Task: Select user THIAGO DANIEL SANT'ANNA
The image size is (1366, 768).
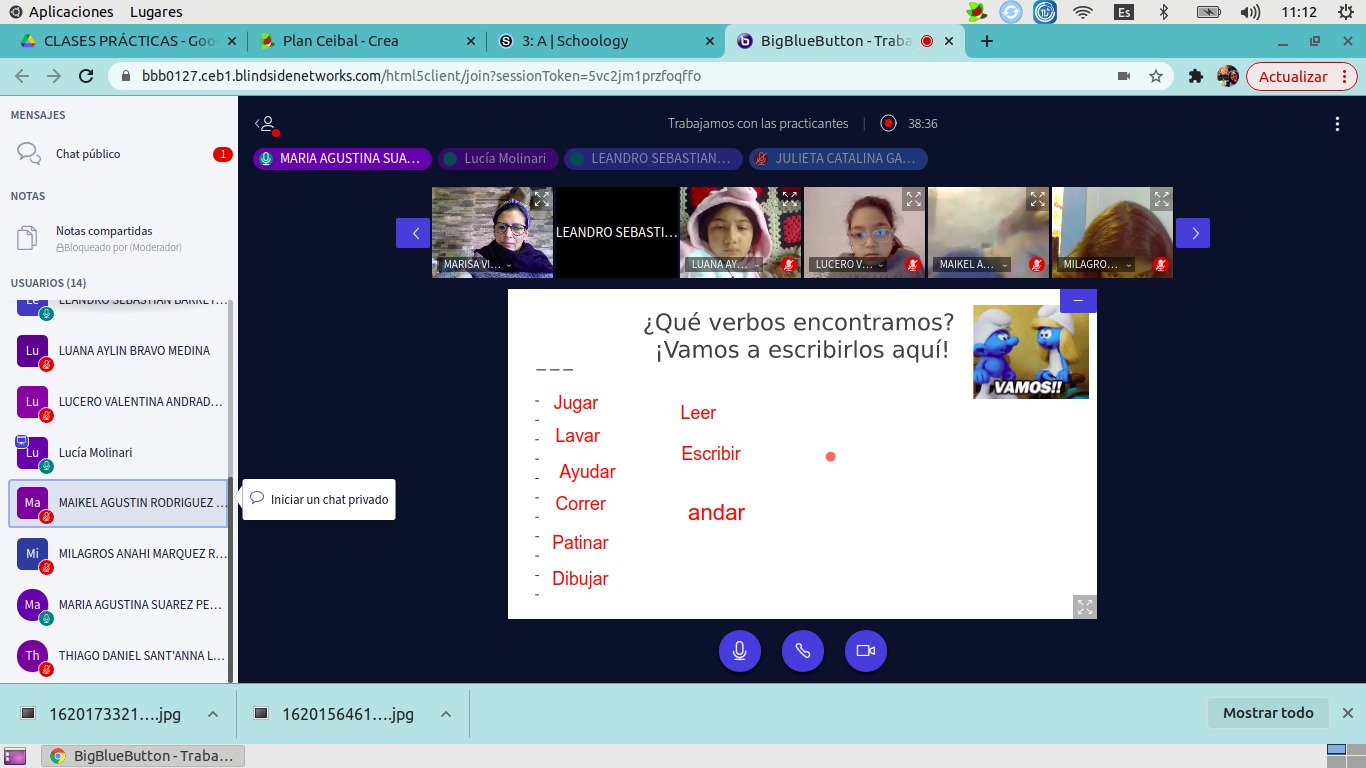Action: click(119, 656)
